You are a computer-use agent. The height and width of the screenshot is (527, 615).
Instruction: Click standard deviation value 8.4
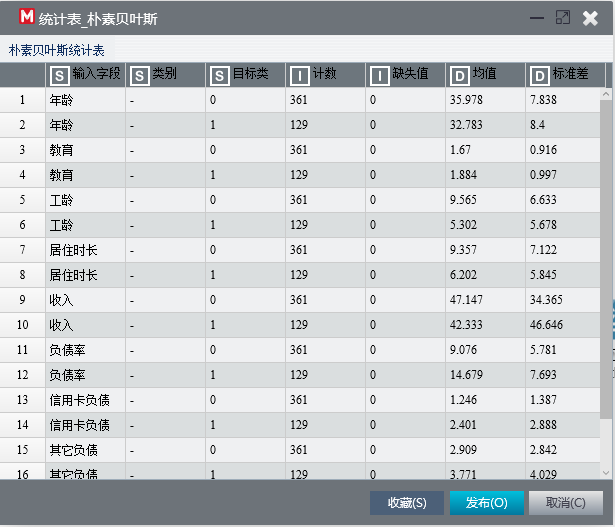coord(537,125)
